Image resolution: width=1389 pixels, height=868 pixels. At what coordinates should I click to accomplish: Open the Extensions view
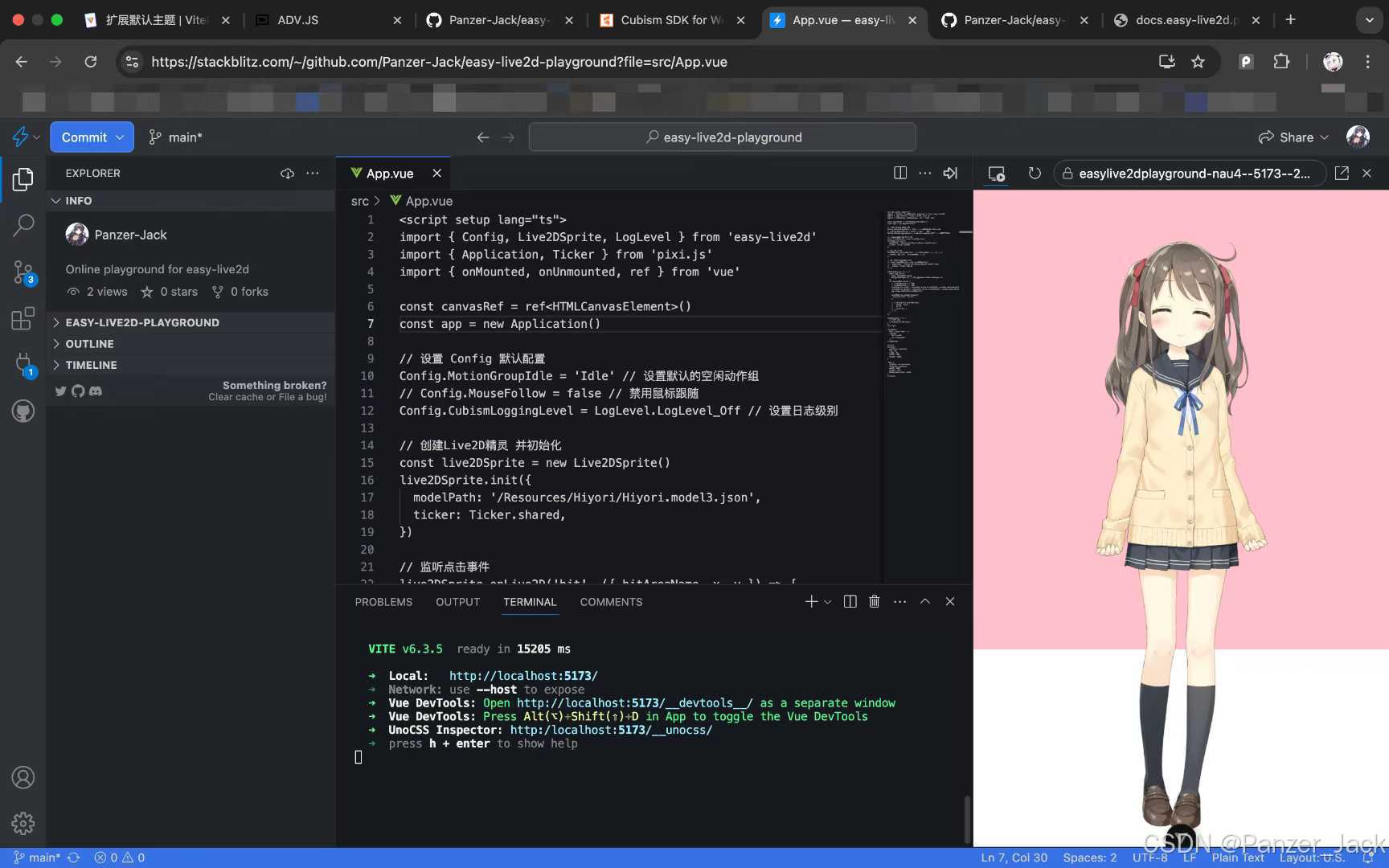point(23,318)
